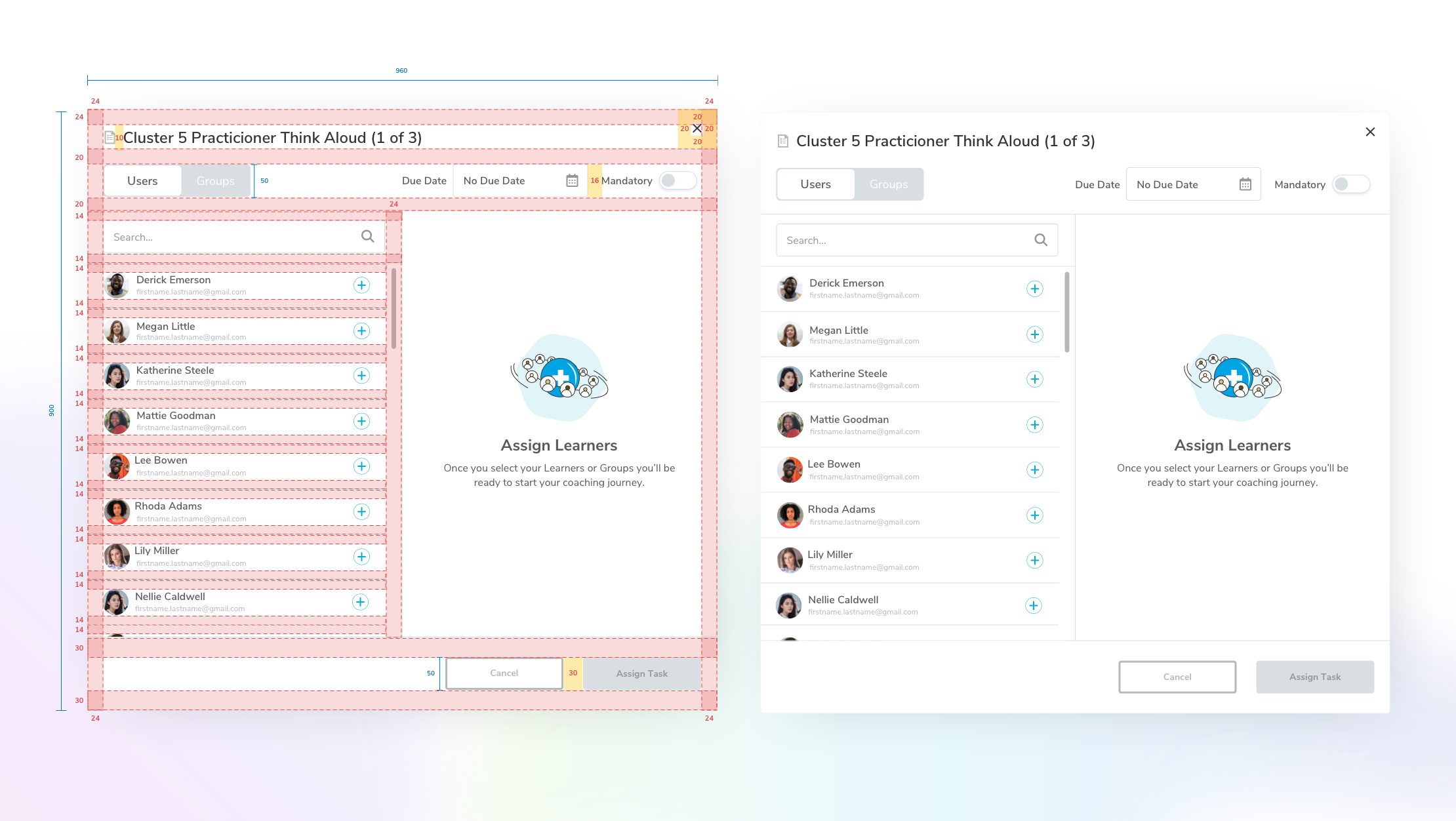This screenshot has width=1456, height=821.
Task: Focus the Search field in the left dialog
Action: tap(244, 237)
